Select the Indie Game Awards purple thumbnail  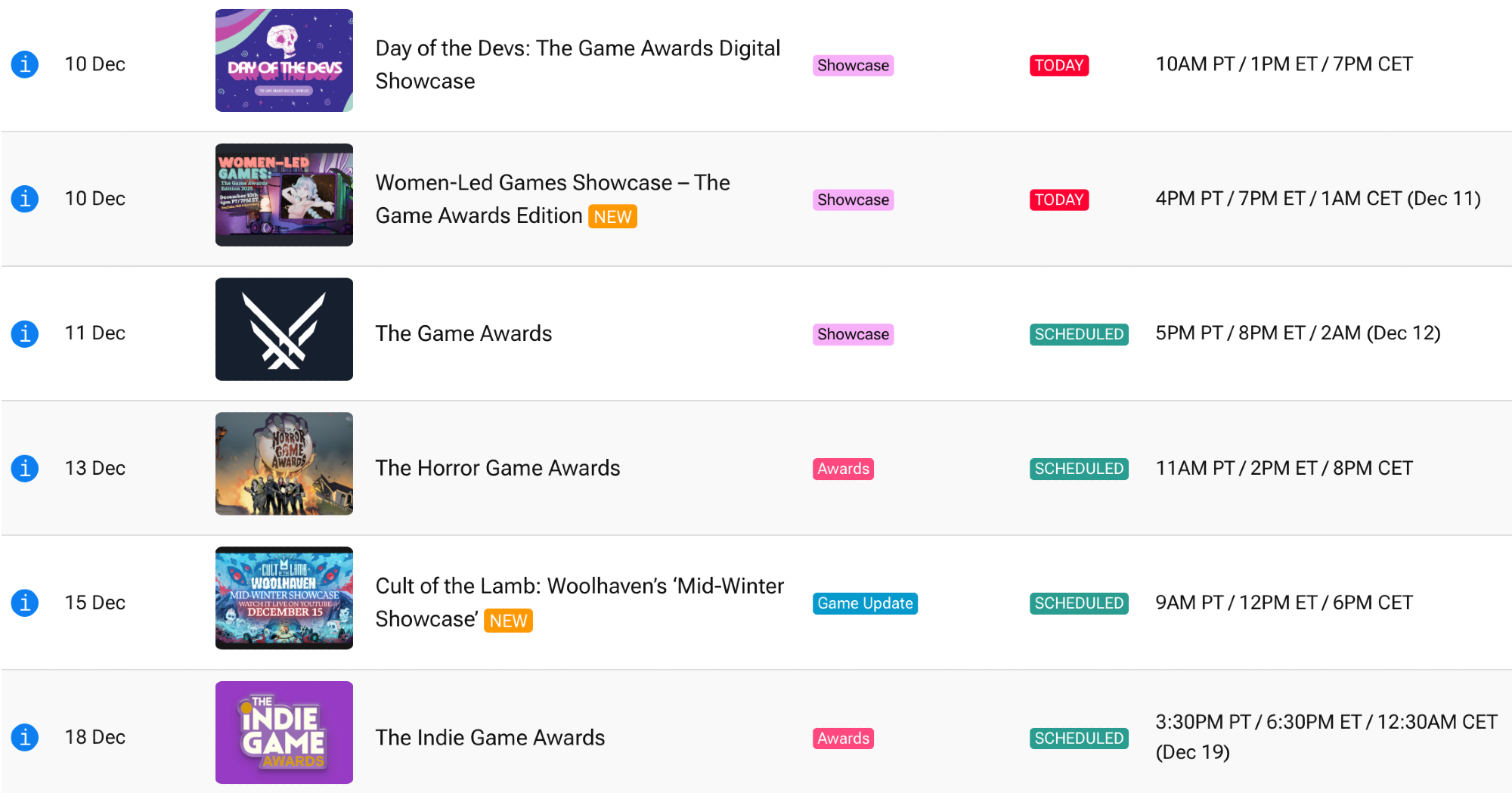pyautogui.click(x=283, y=733)
